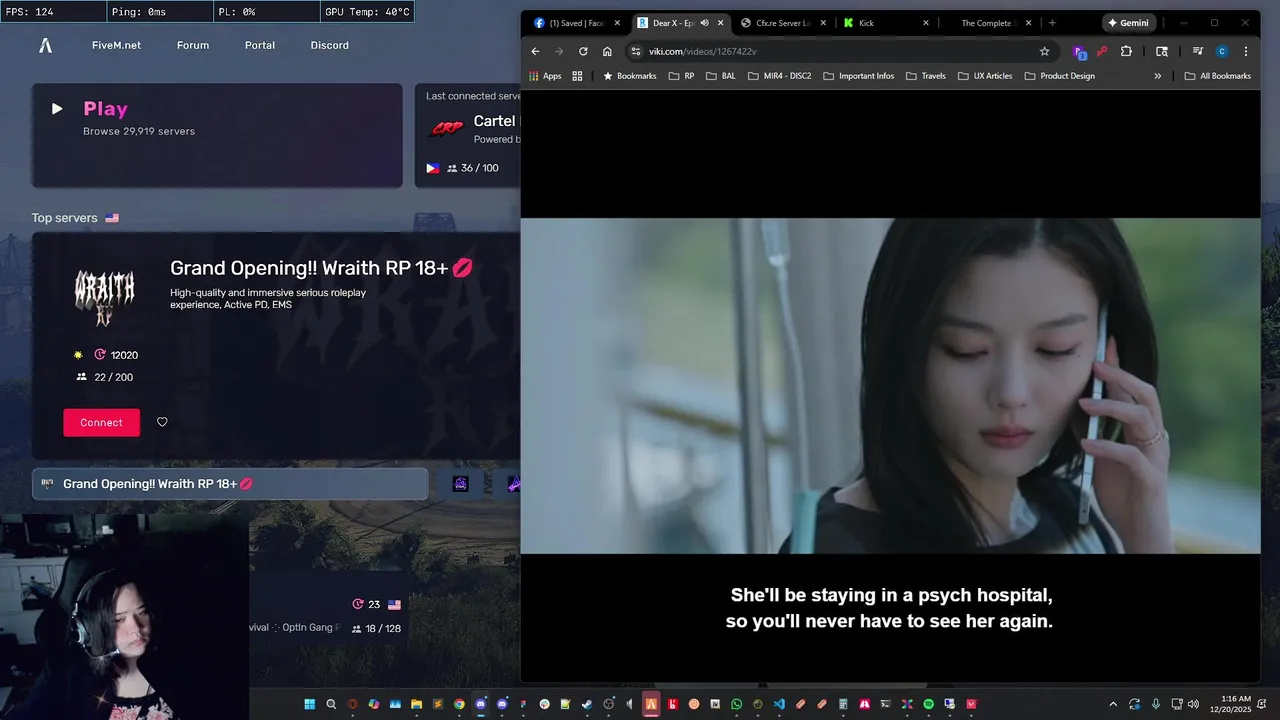Open Steam from the taskbar
Screen dimensions: 1280x720
[586, 704]
